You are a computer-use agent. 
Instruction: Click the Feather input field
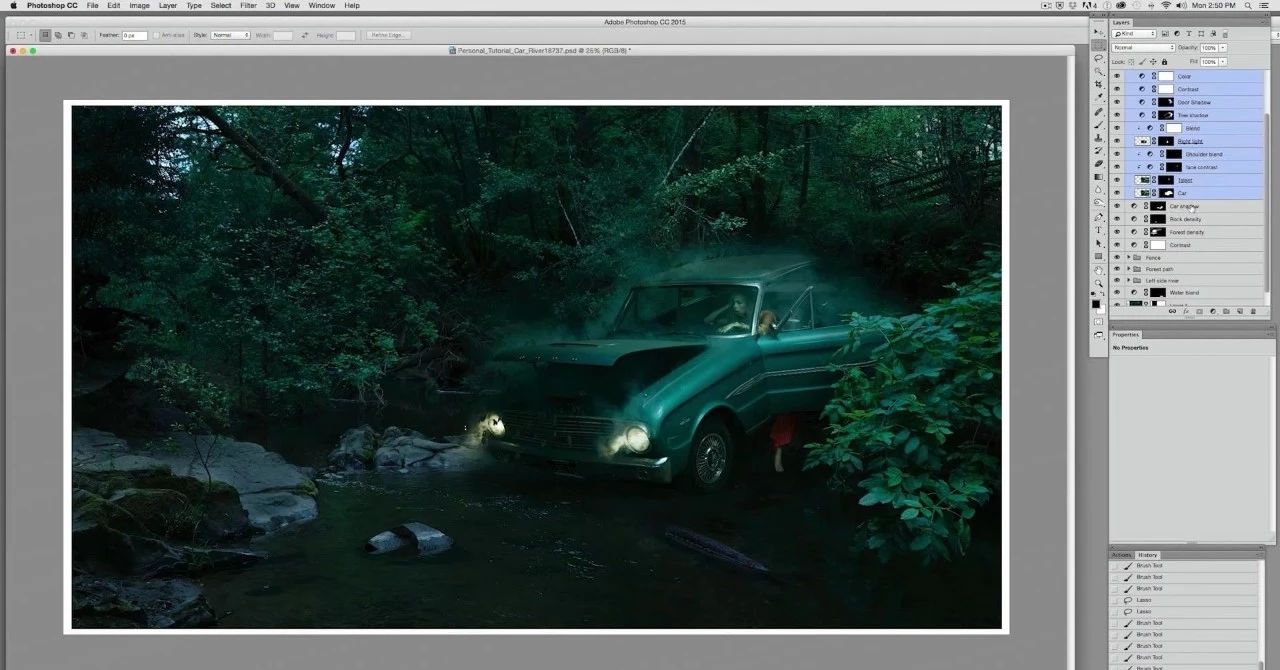coord(134,35)
